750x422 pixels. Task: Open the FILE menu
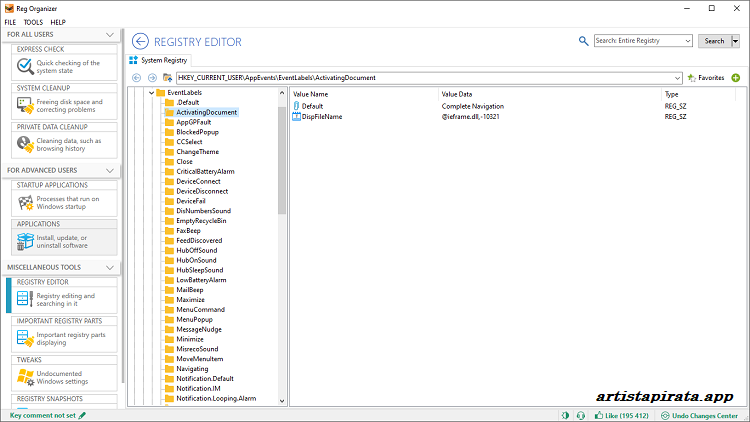click(x=11, y=22)
